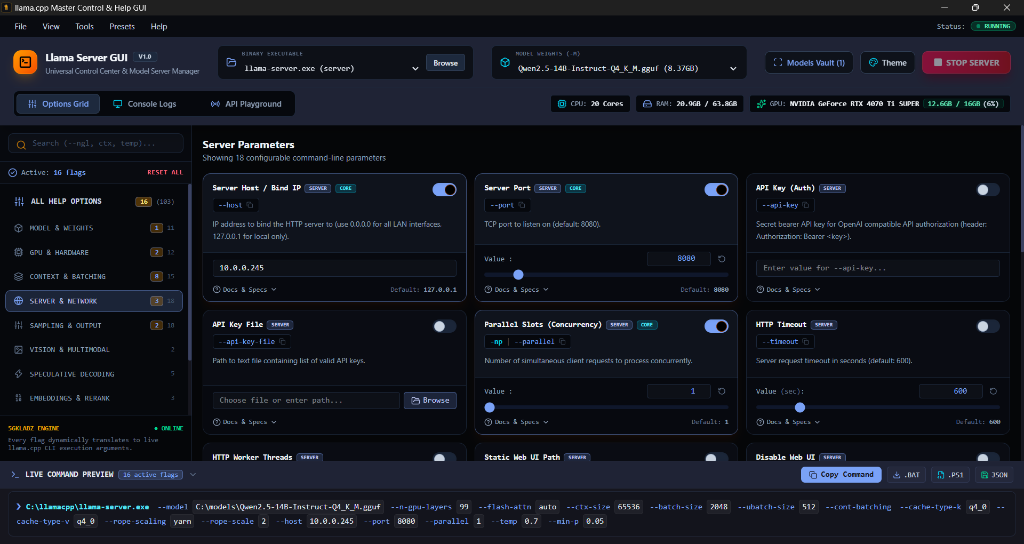Click the terminal prompt icon in Live Command Preview
Screen dimensions: 1024x544
pyautogui.click(x=14, y=475)
